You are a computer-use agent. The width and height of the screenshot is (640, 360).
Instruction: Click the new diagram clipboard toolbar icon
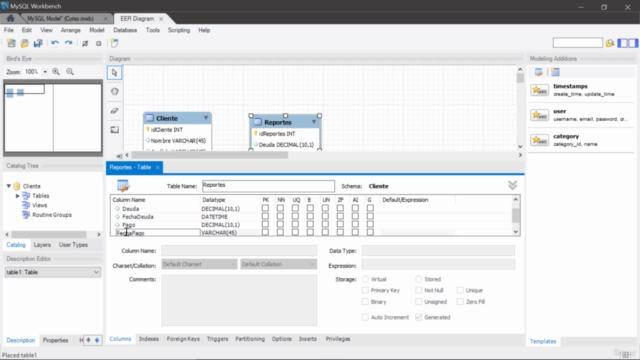[x=115, y=43]
